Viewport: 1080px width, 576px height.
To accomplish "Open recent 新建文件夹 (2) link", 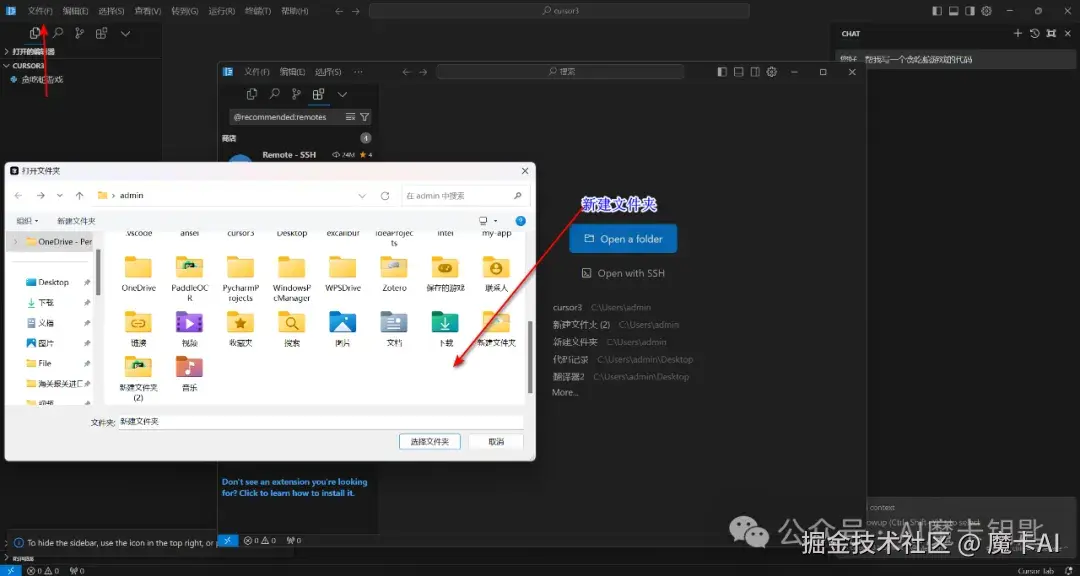I will 581,325.
